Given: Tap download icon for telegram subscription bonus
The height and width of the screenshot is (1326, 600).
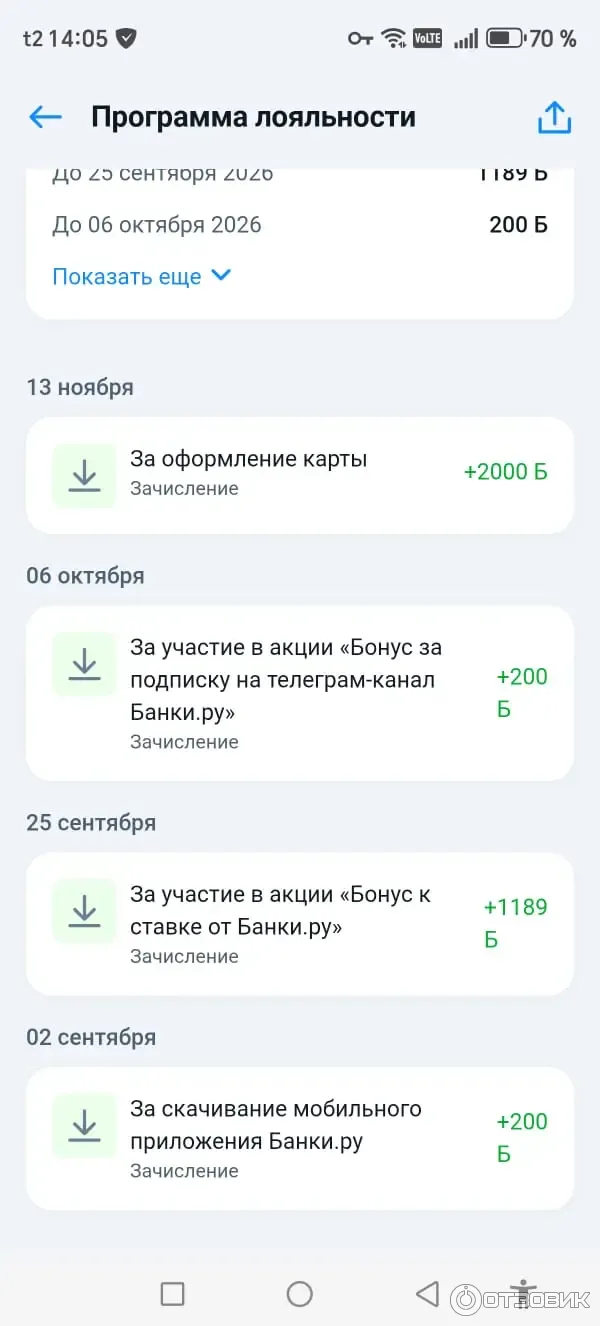Looking at the screenshot, I should [x=85, y=664].
